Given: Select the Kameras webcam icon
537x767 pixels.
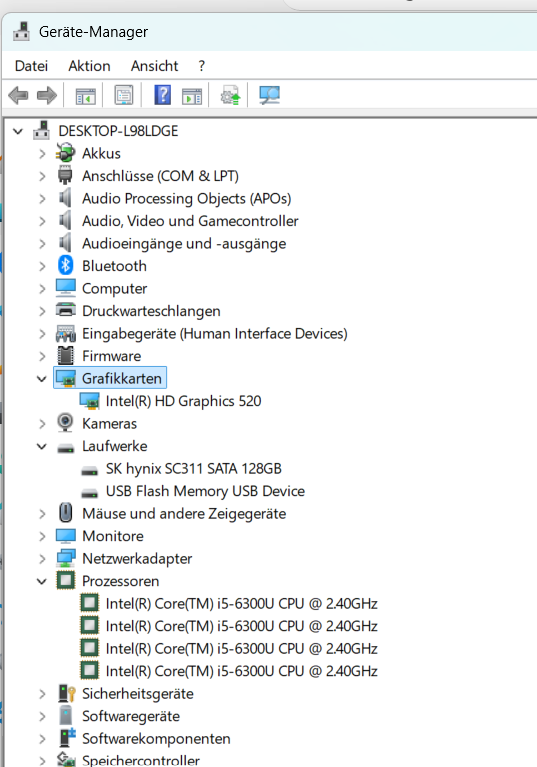Looking at the screenshot, I should pos(65,423).
